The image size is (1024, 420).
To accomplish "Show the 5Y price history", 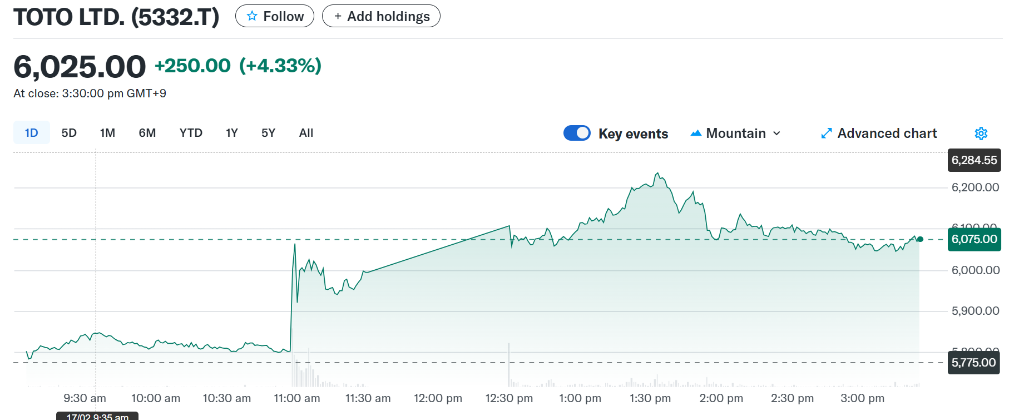I will tap(268, 132).
